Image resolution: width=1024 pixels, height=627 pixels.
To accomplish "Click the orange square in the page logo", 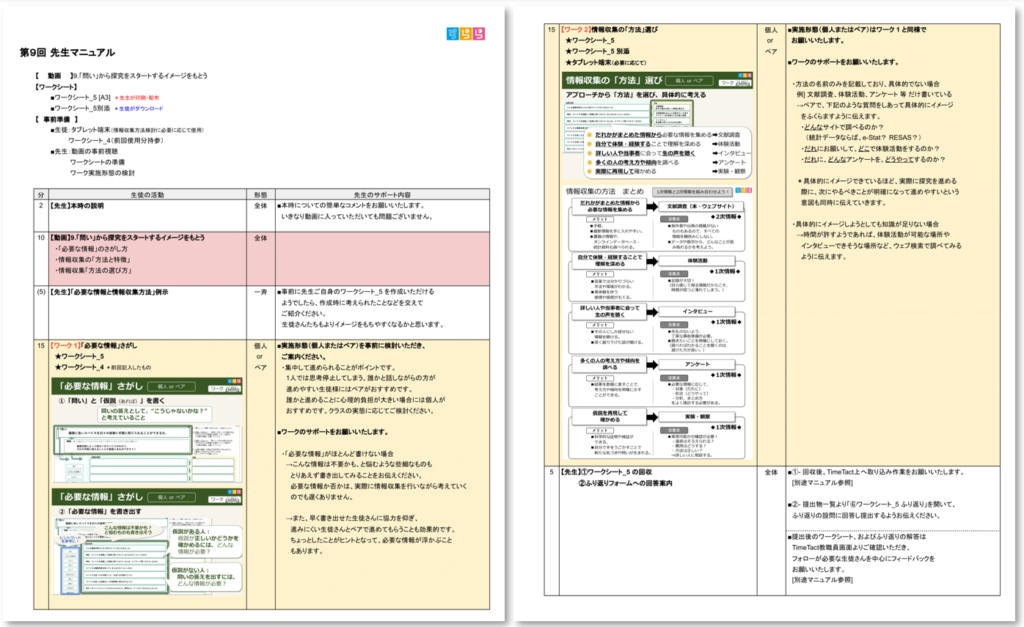I will point(466,34).
